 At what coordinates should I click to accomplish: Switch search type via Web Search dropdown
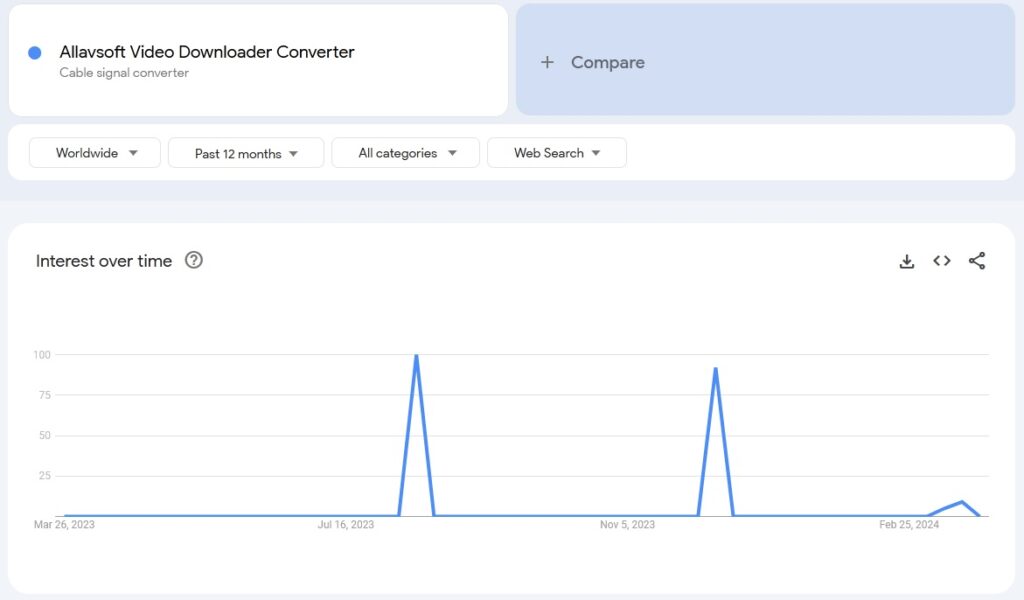pyautogui.click(x=556, y=153)
